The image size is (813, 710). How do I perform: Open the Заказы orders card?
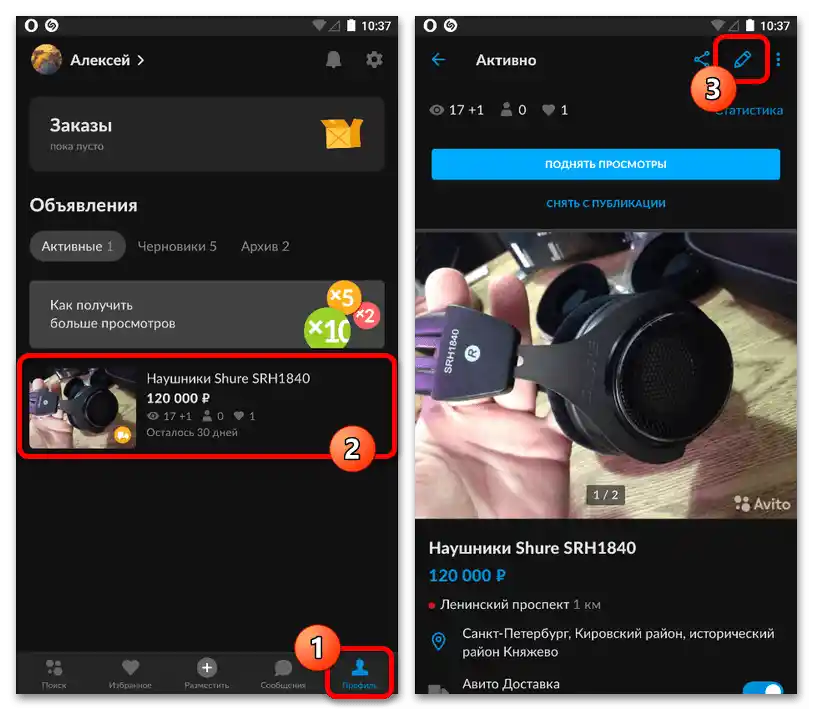pyautogui.click(x=207, y=134)
